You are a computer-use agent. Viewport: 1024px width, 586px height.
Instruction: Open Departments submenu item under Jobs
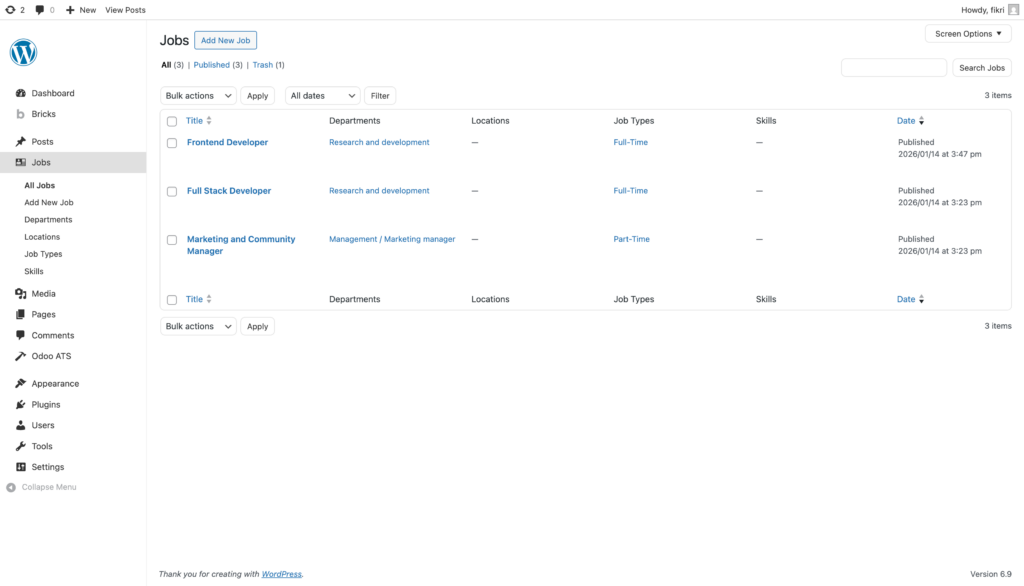pyautogui.click(x=48, y=220)
